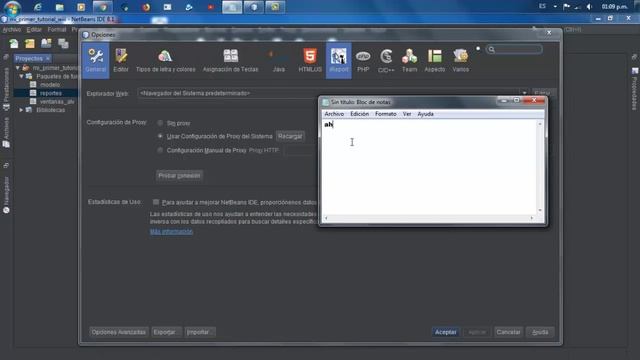Image resolution: width=640 pixels, height=360 pixels.
Task: Click the Windows Start orb
Action: click(x=13, y=7)
